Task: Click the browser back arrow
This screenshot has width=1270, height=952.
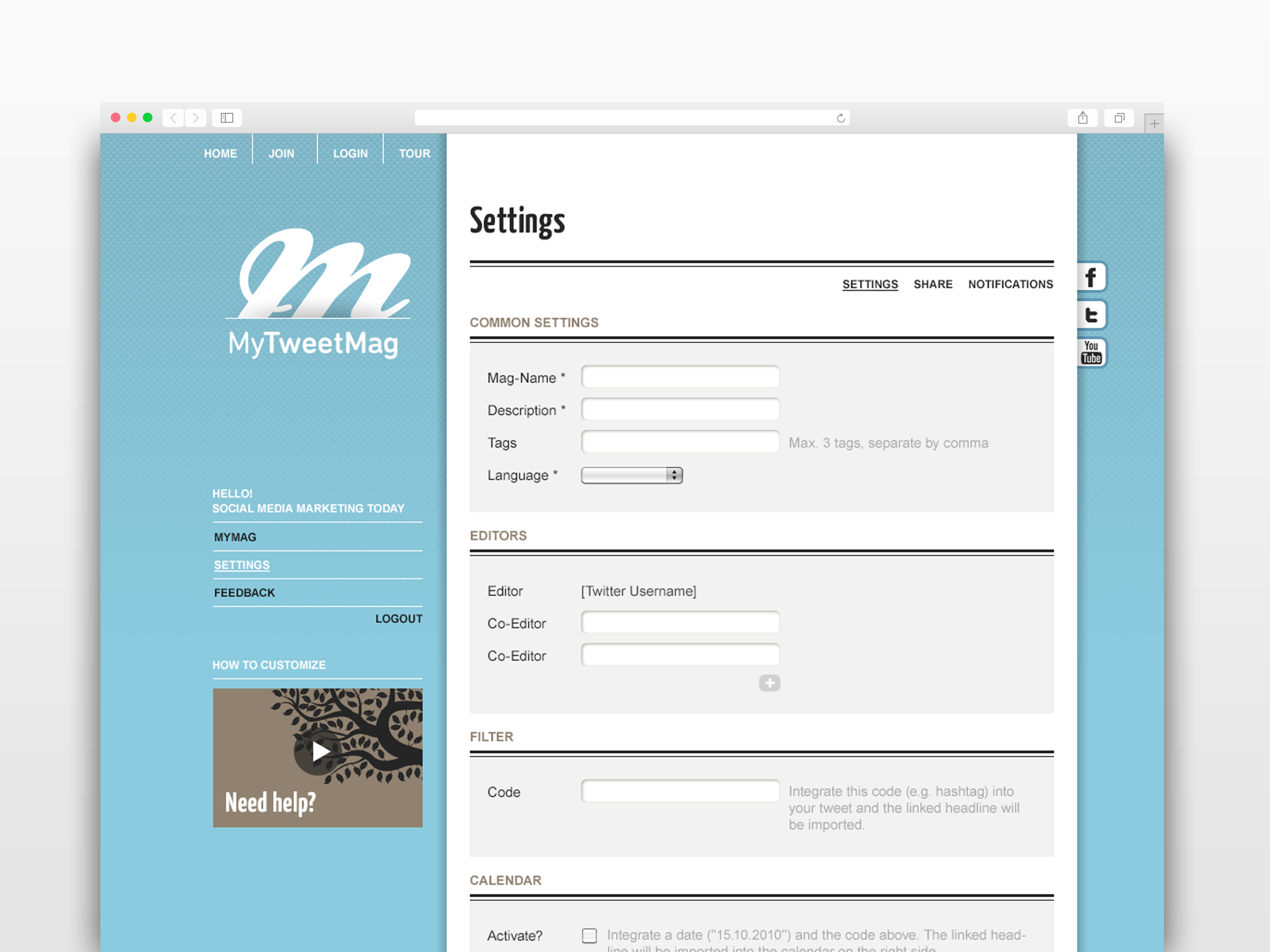Action: pos(173,118)
